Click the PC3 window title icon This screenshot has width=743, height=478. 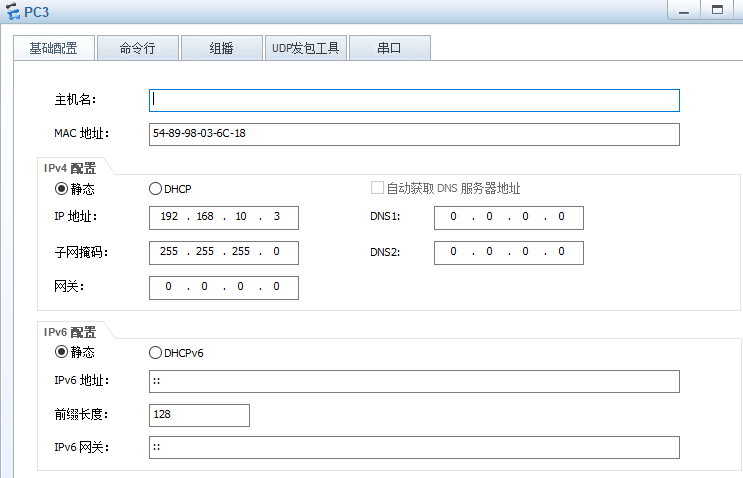(13, 11)
